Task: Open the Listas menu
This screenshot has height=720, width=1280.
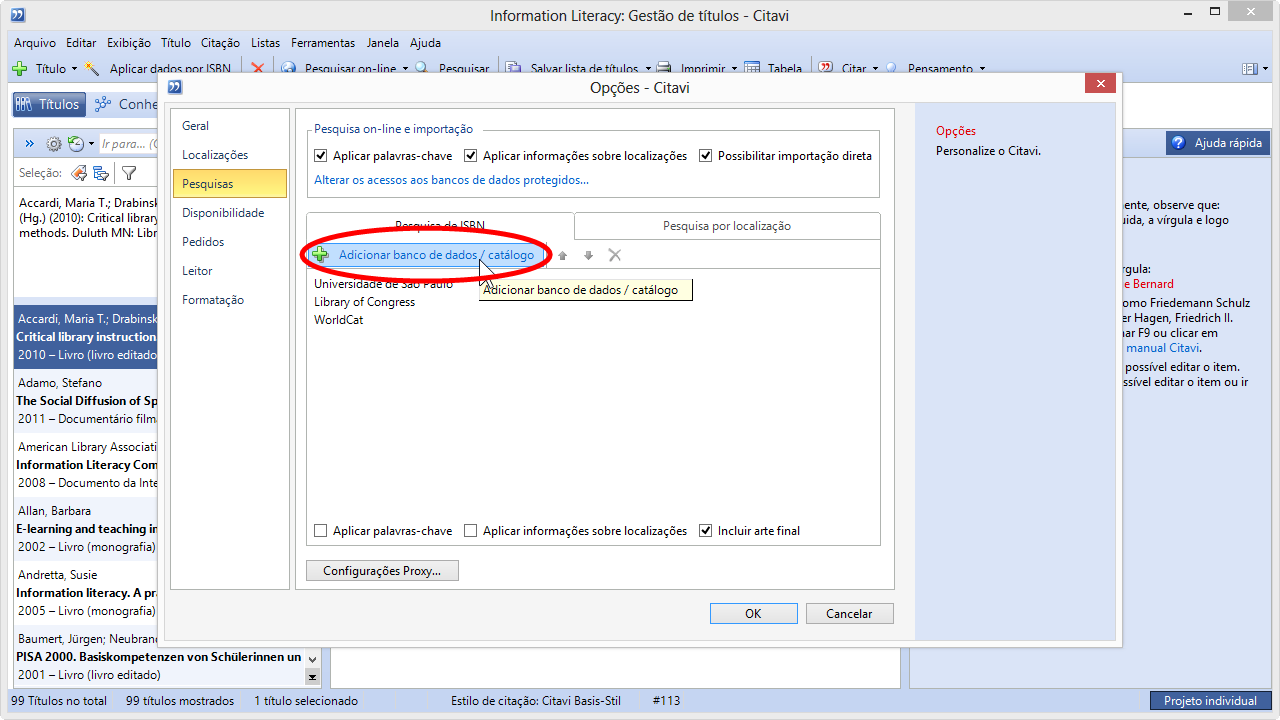Action: 266,43
